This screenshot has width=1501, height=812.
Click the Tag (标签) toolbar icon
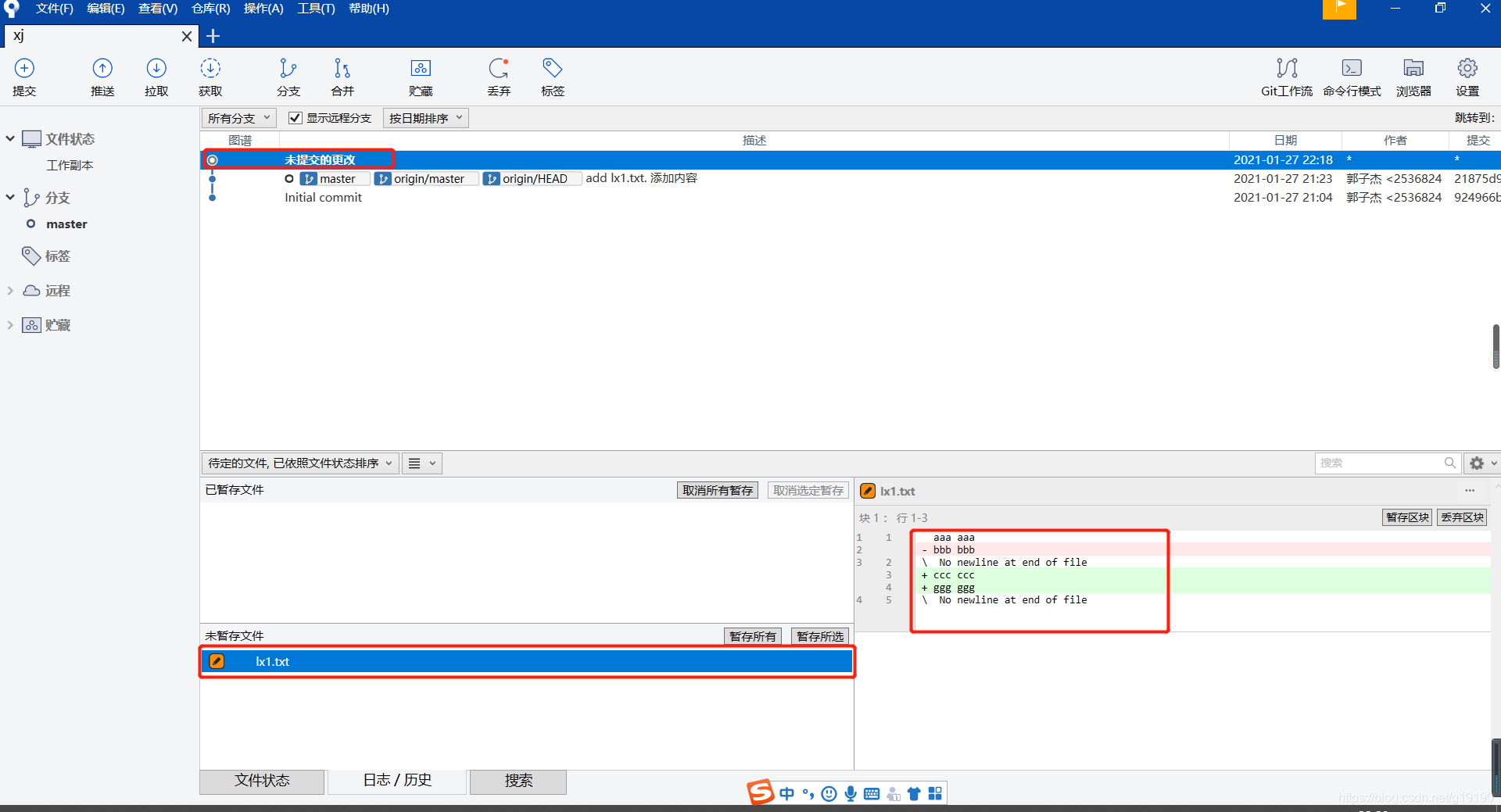(x=553, y=77)
